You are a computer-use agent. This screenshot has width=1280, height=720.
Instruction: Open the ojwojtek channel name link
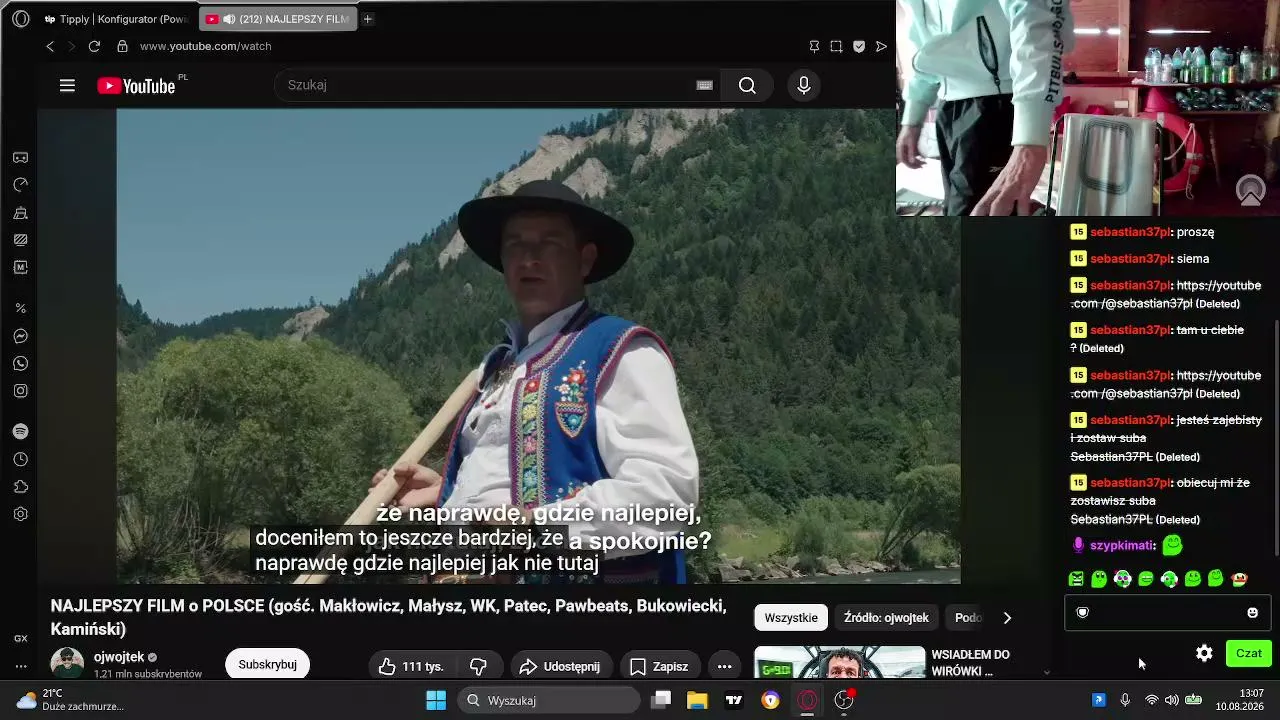pyautogui.click(x=119, y=657)
